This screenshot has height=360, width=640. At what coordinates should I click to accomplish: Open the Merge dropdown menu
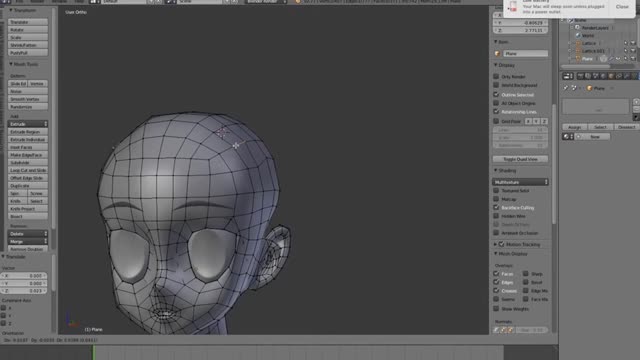(28, 241)
